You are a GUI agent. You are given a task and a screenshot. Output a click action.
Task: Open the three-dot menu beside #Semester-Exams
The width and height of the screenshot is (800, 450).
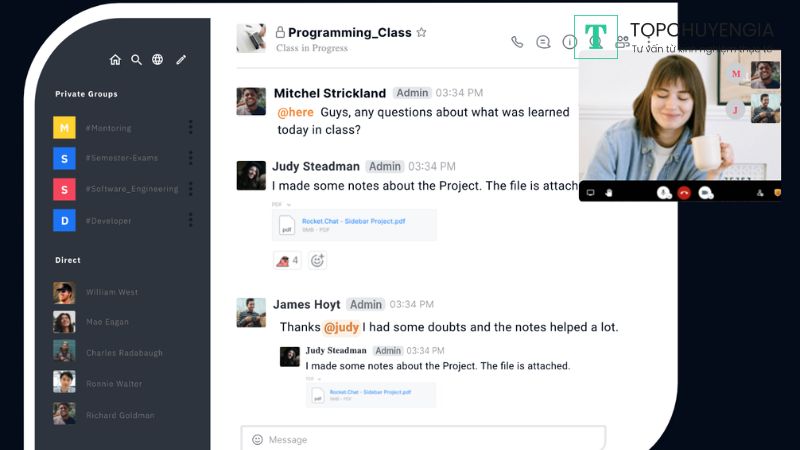[191, 157]
